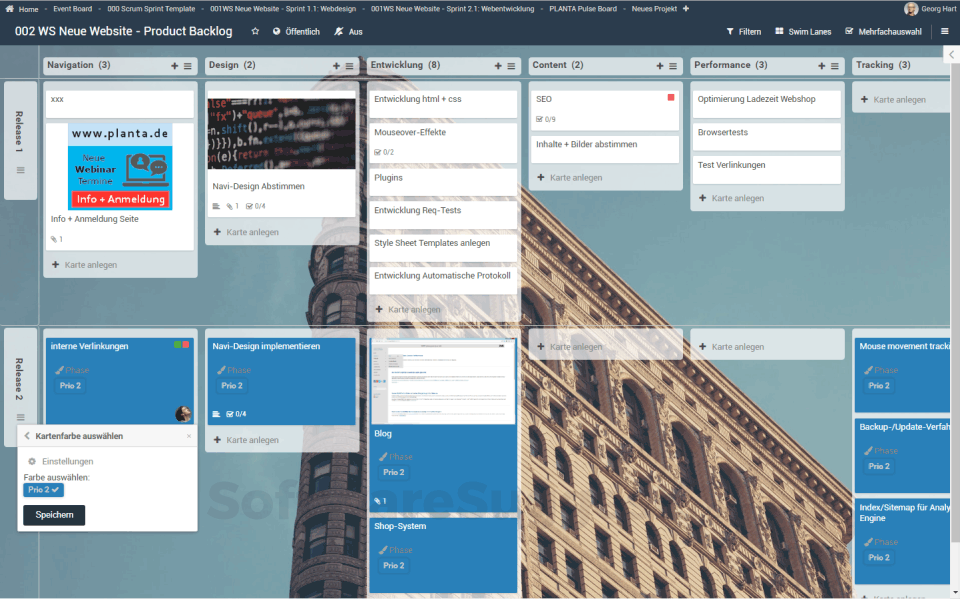Click checklist 0/2 indicator on Mouseover-Effekte card

click(384, 152)
